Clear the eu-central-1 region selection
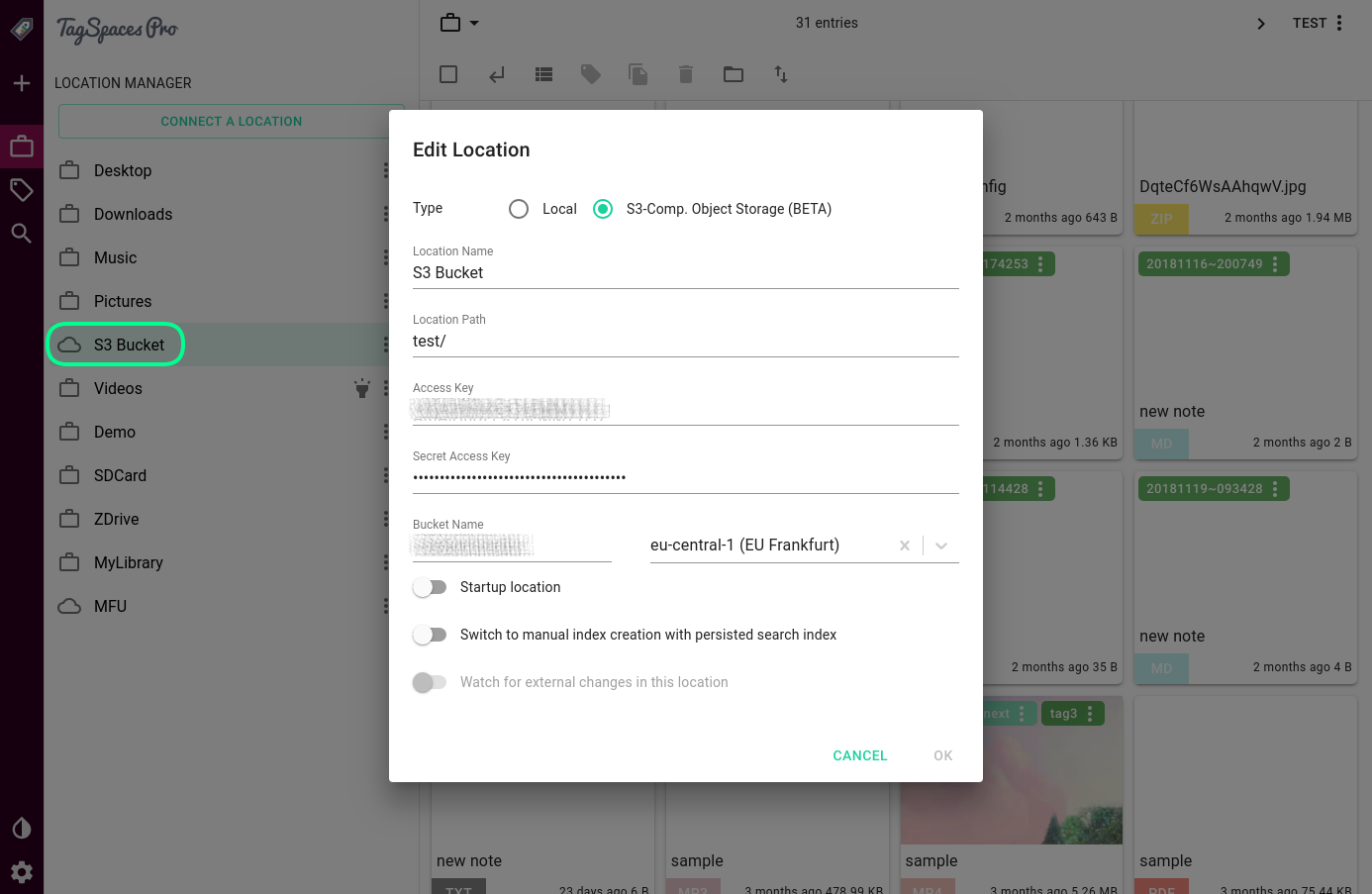1372x894 pixels. pyautogui.click(x=905, y=546)
